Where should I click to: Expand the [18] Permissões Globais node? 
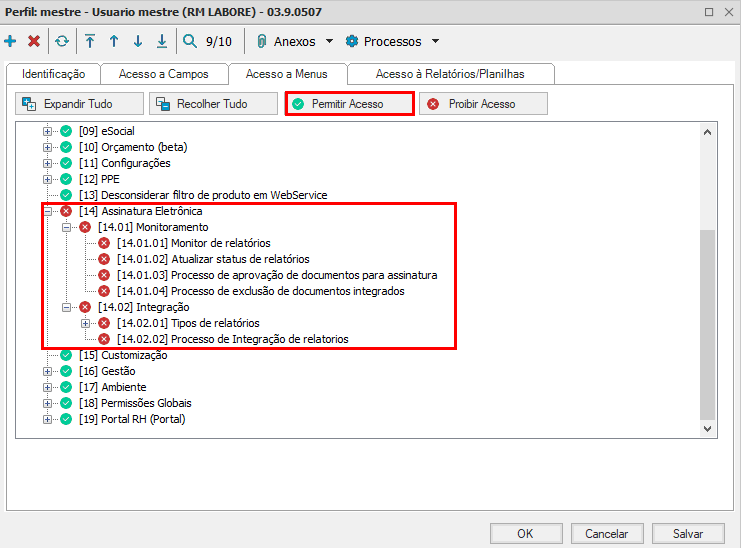(x=47, y=403)
